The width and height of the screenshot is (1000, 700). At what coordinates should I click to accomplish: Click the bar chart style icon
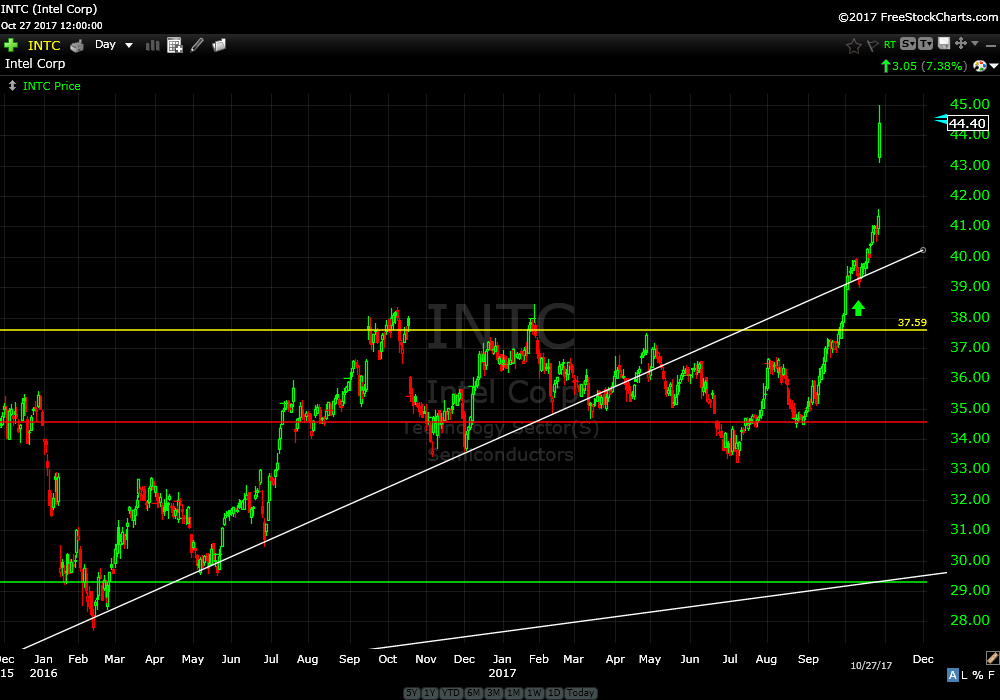coord(153,45)
